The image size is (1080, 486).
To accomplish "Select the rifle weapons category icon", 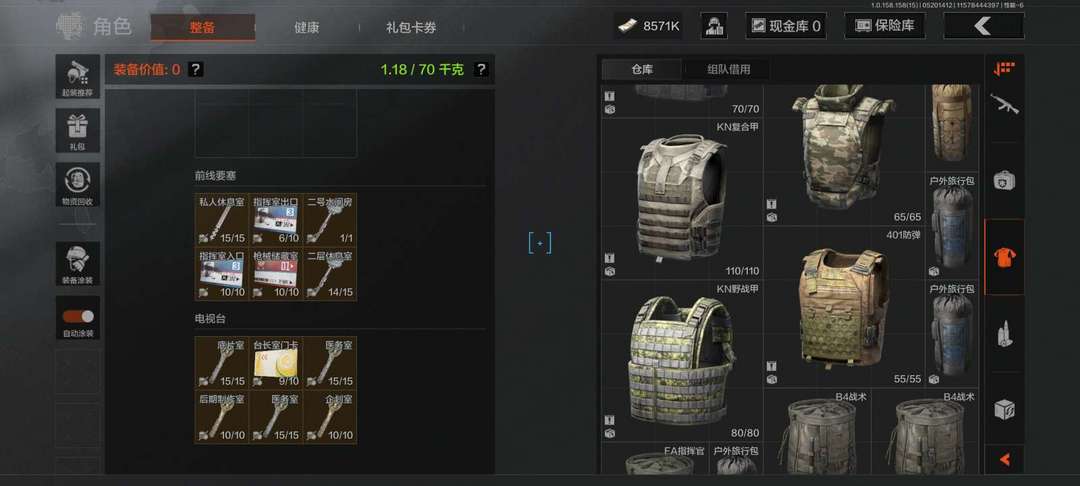I will [x=1004, y=105].
